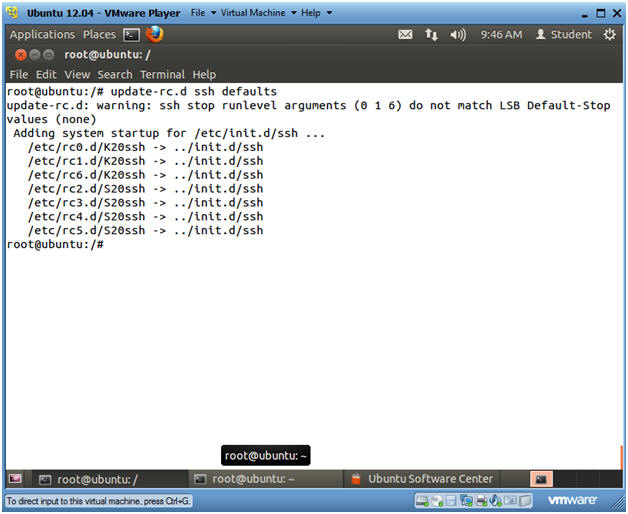Click the terminal scrollbar on right edge
This screenshot has height=514, width=628.
(x=621, y=457)
